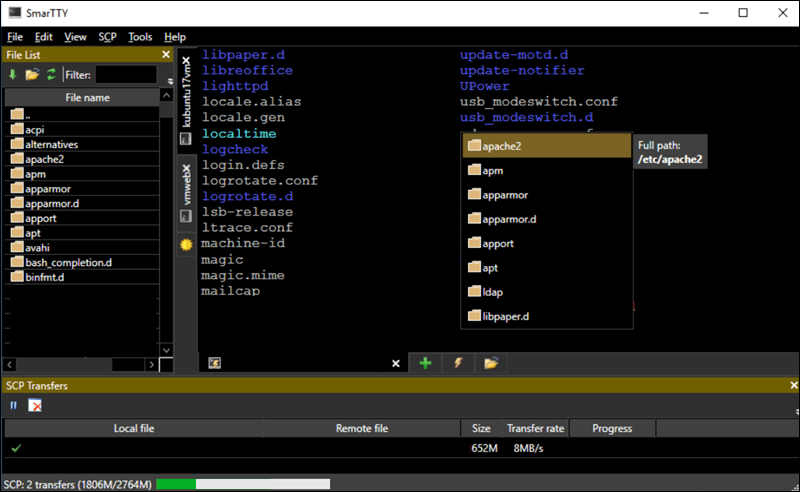Close the bottom terminal sub-tab
This screenshot has height=492, width=800.
coord(395,363)
